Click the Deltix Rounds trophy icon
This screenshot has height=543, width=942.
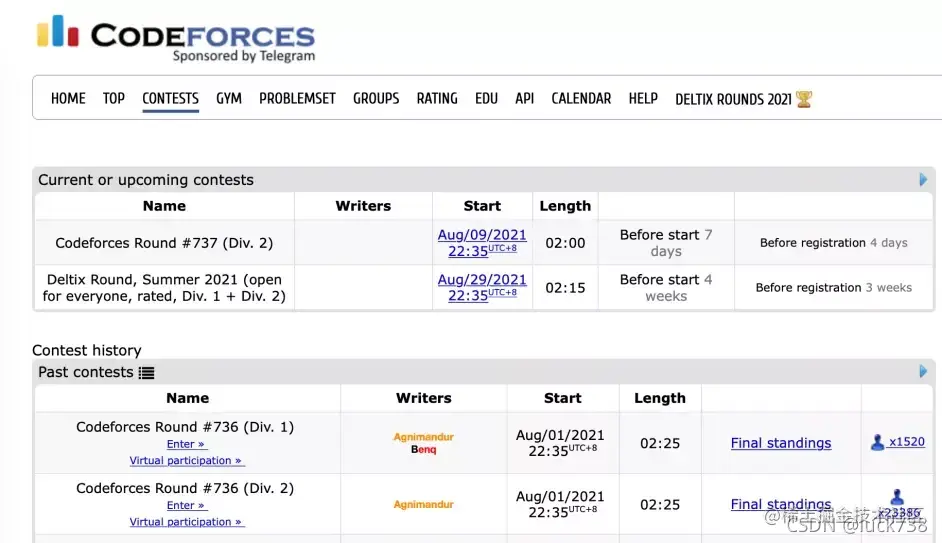(803, 99)
